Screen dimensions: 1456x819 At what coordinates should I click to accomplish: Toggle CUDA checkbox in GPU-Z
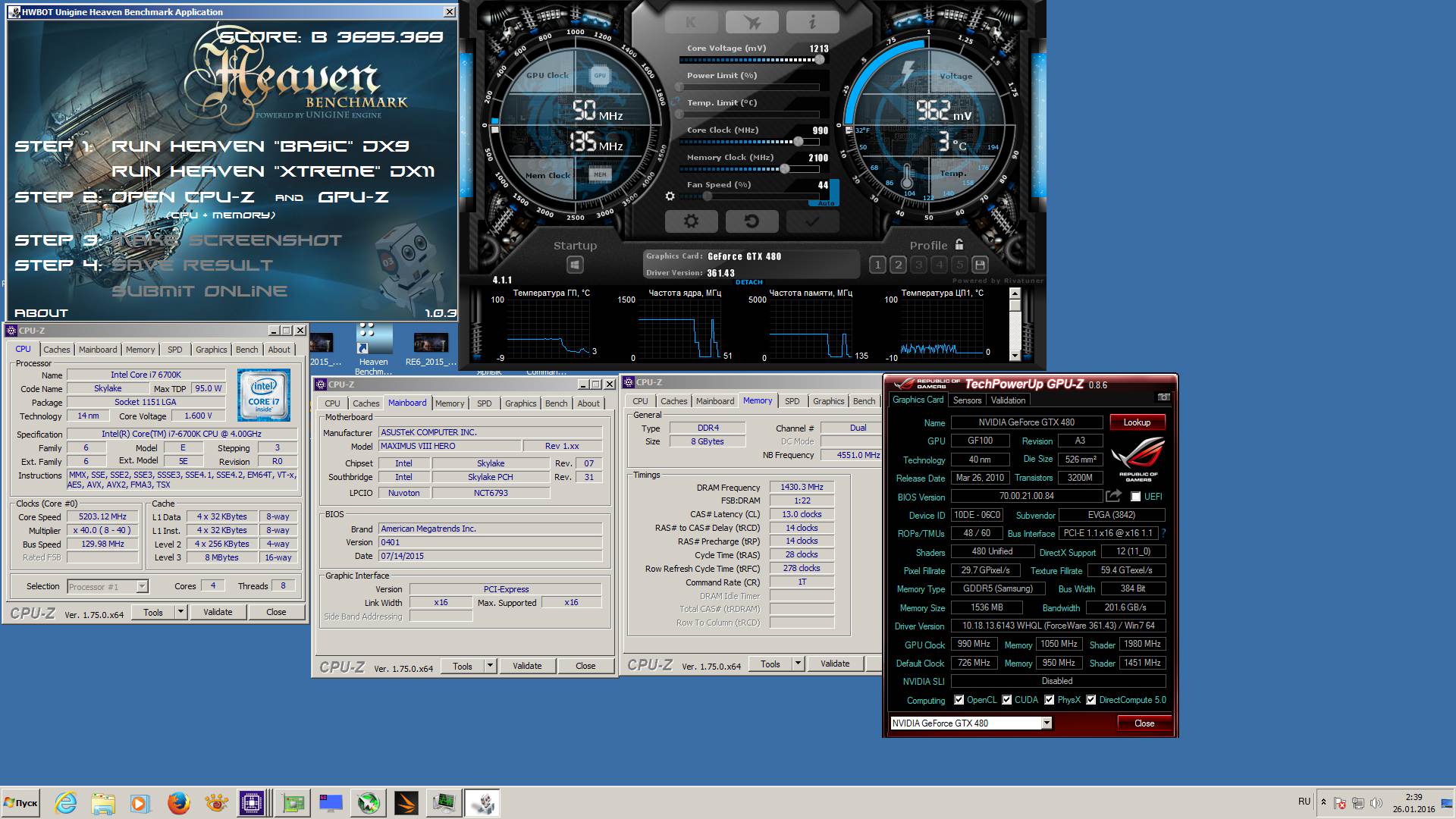point(1007,699)
